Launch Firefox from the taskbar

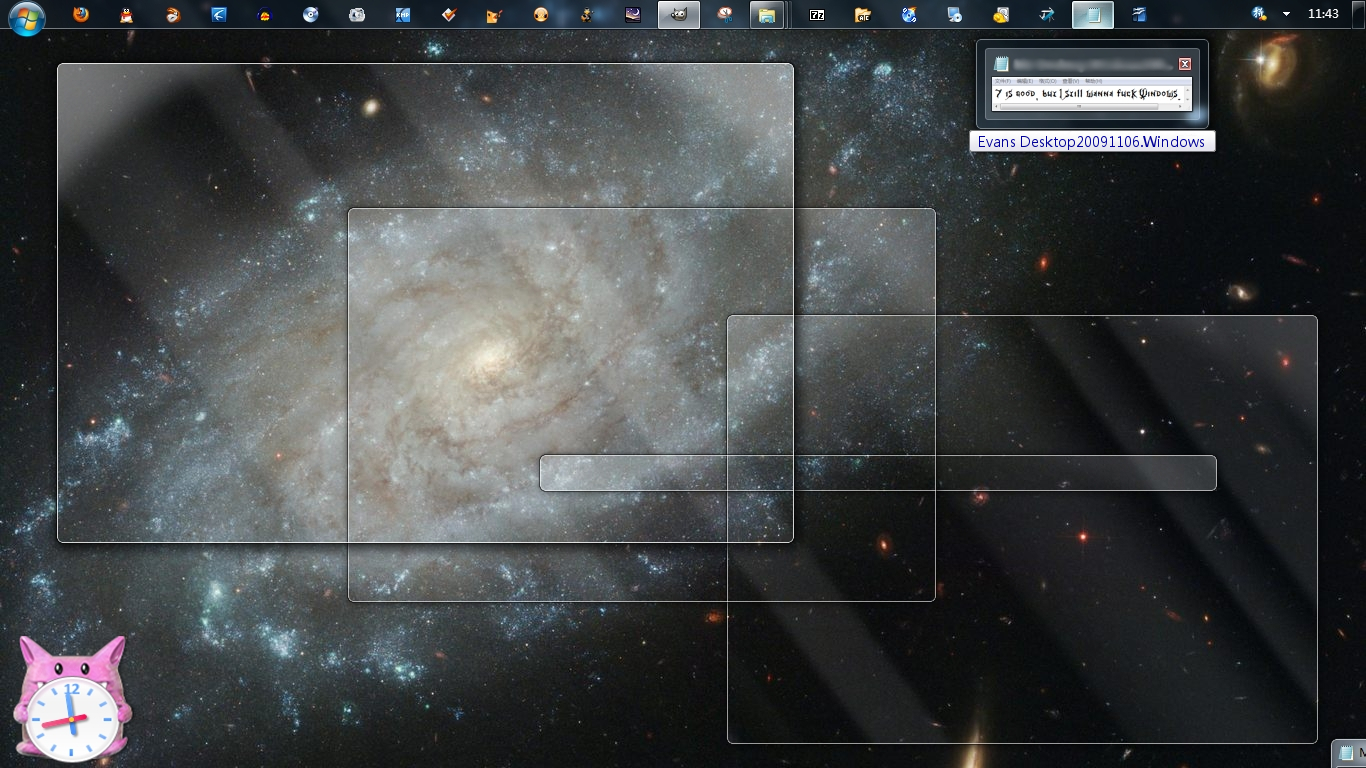80,15
